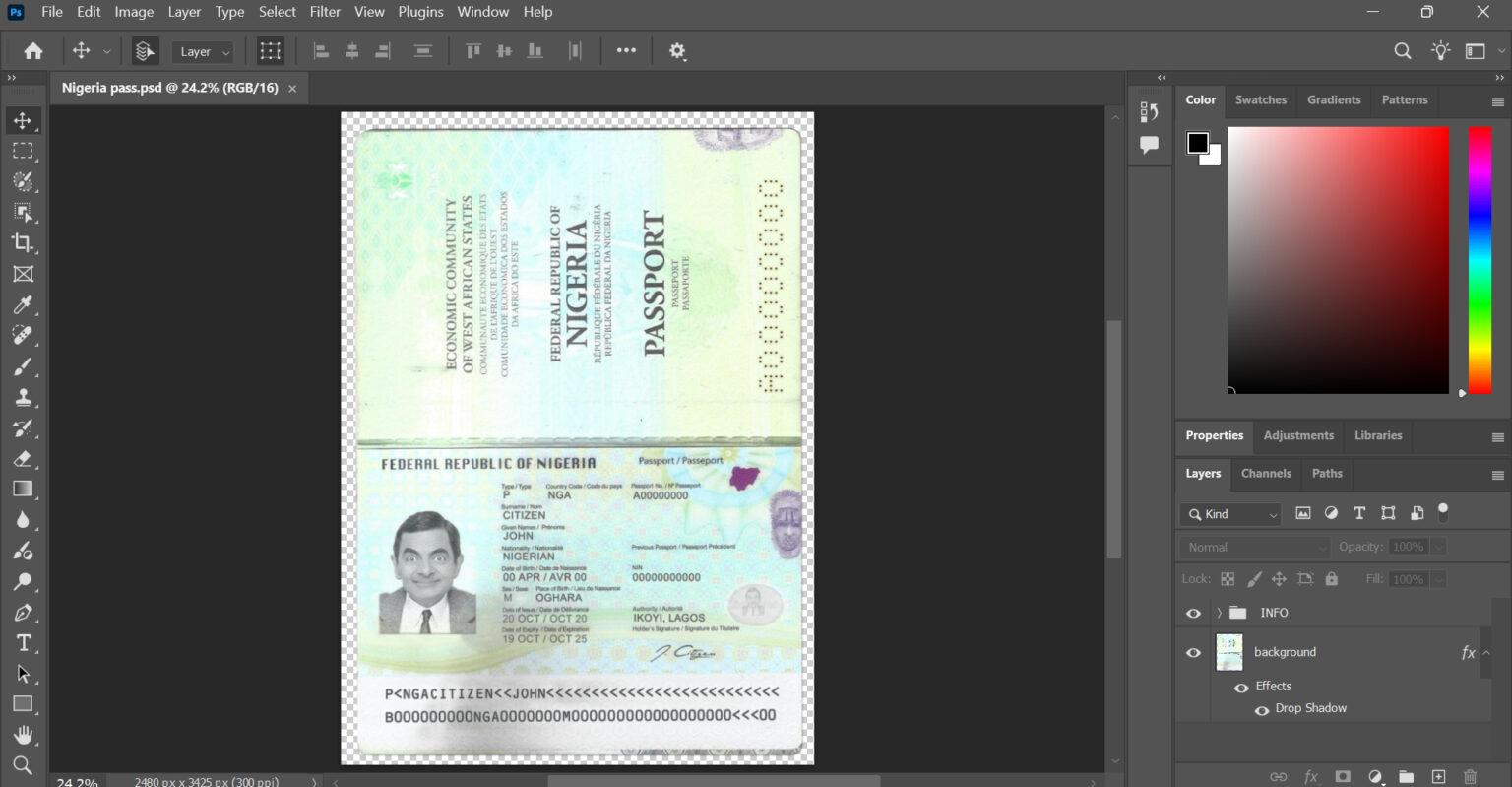Screen dimensions: 1512x787
Task: Toggle lock transparent pixels
Action: point(1228,579)
